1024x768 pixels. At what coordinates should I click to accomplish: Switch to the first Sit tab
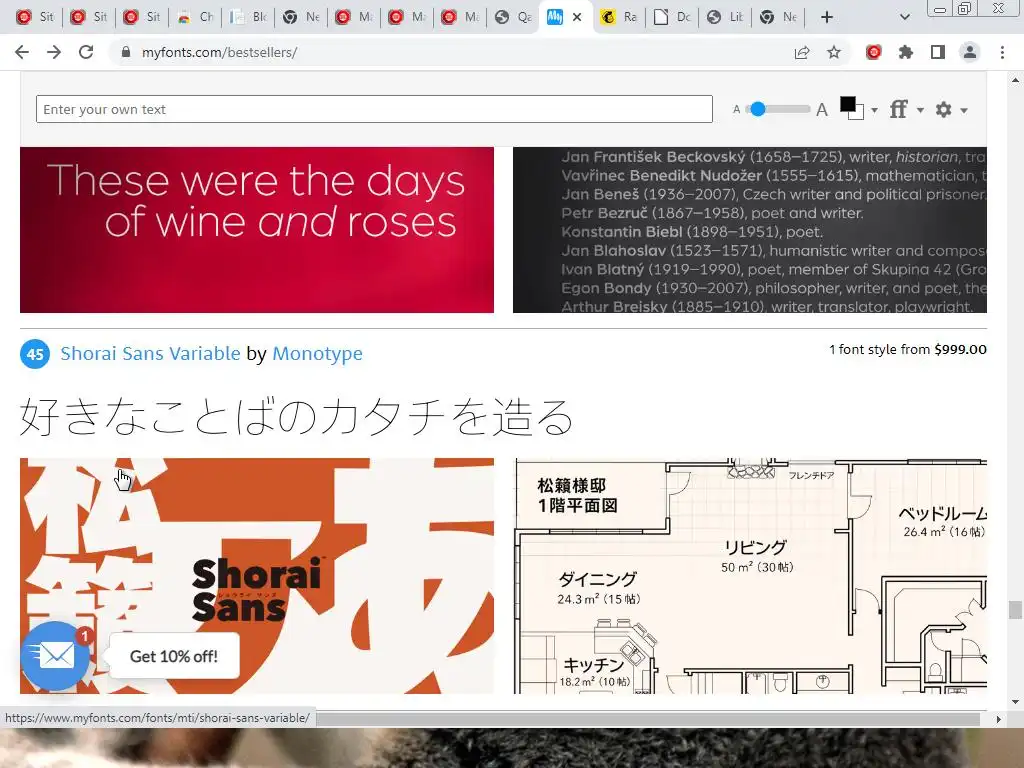pos(35,17)
